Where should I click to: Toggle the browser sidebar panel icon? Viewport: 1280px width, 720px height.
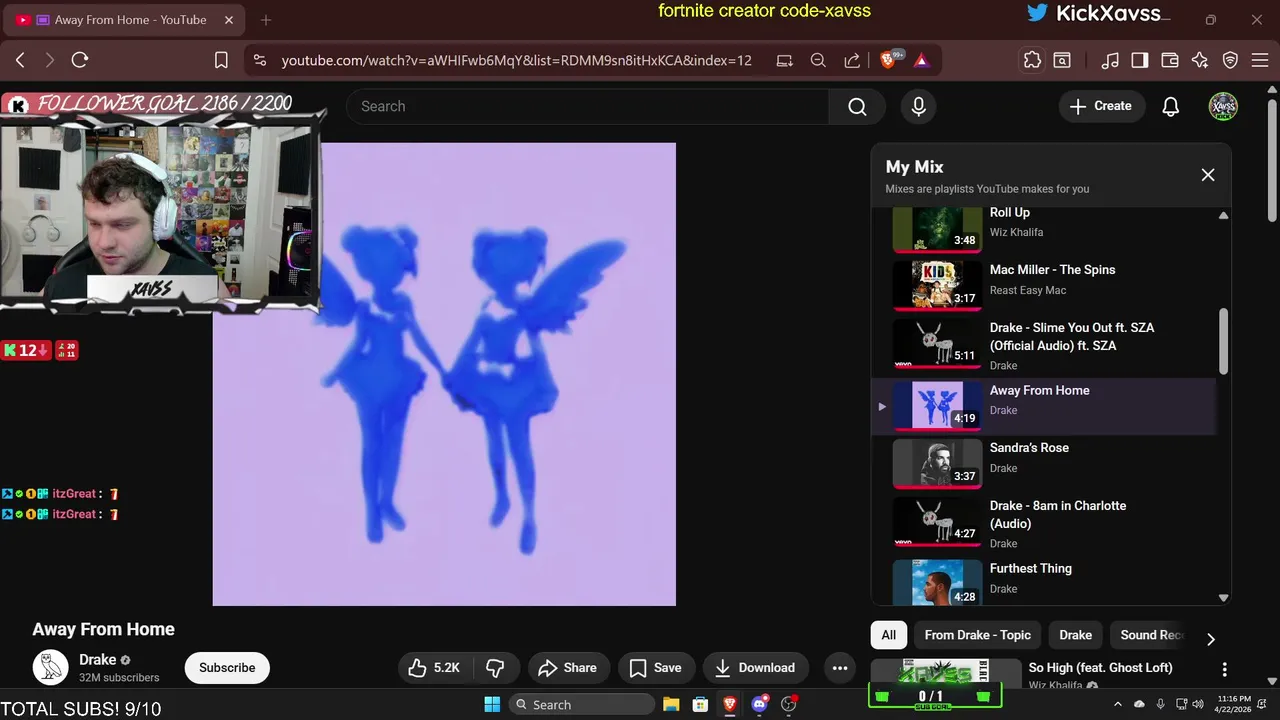1140,60
